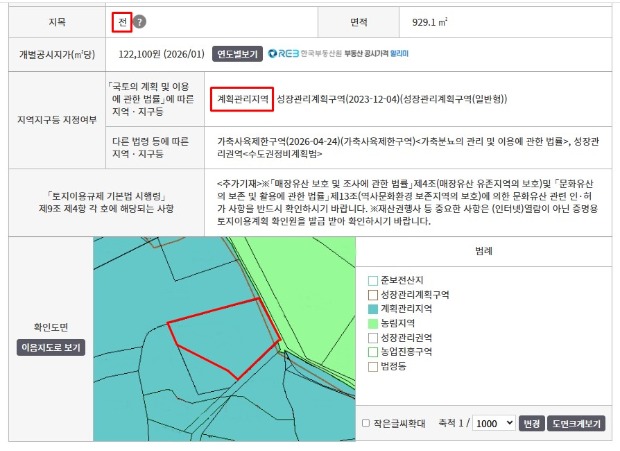The width and height of the screenshot is (620, 451).
Task: Click 지역지구등 지정여부 label
Action: pos(57,120)
